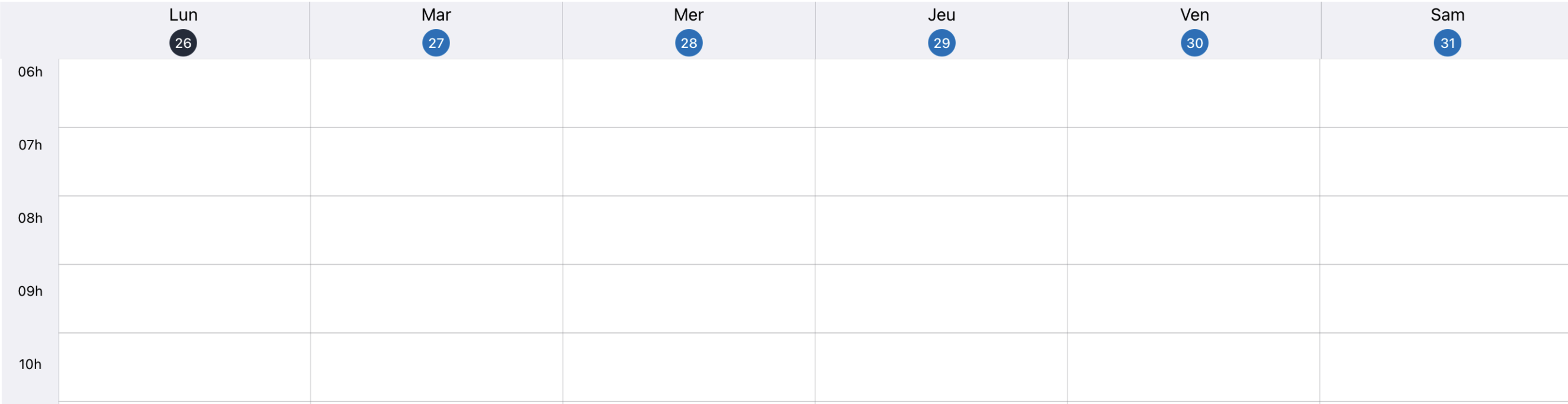Click the Lun column header label
1568x404 pixels.
point(183,15)
